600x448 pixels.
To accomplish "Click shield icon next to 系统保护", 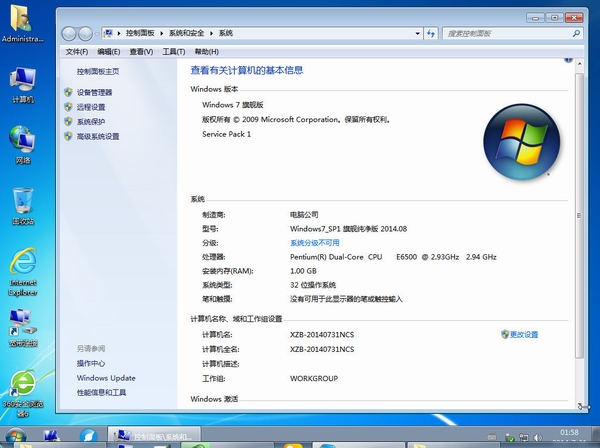I will tap(68, 122).
